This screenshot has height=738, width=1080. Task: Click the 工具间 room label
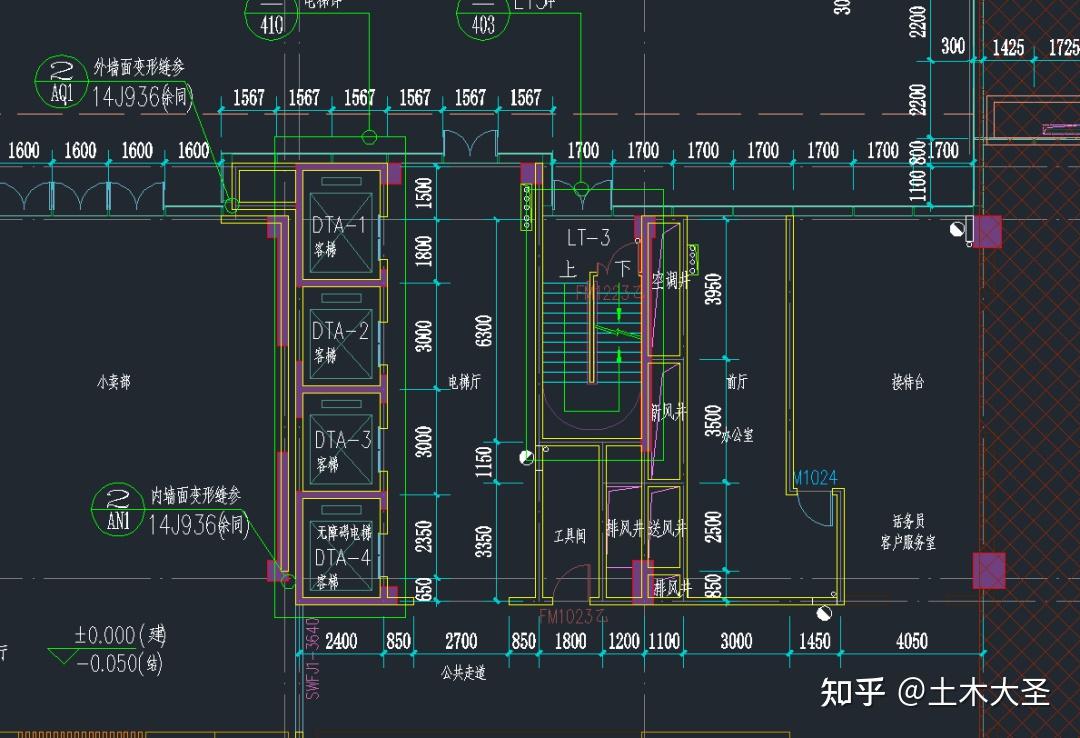pos(570,535)
